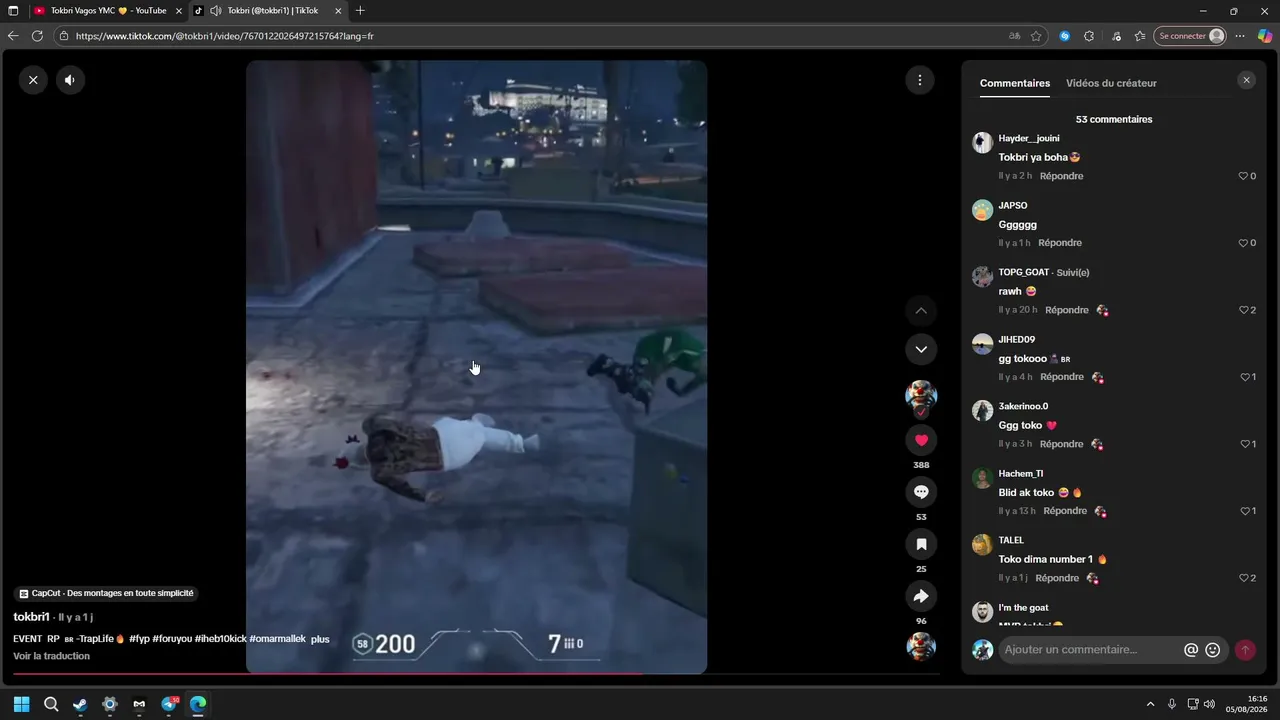Reply to Hayder__jouini's comment
The width and height of the screenshot is (1280, 720).
[1062, 176]
